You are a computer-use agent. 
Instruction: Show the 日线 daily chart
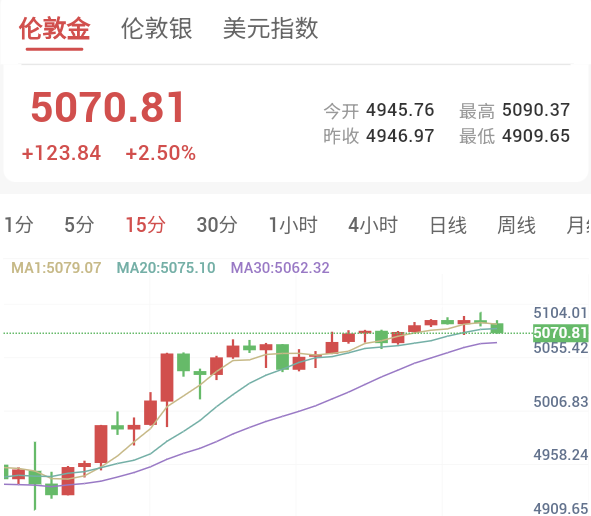[448, 225]
